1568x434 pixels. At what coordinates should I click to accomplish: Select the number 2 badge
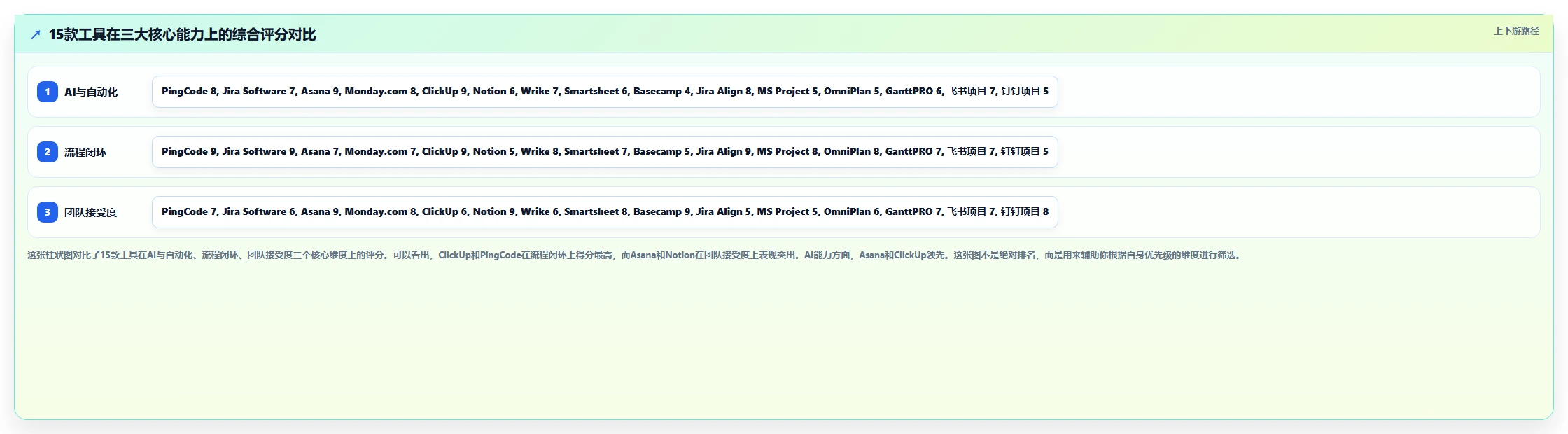(x=48, y=152)
